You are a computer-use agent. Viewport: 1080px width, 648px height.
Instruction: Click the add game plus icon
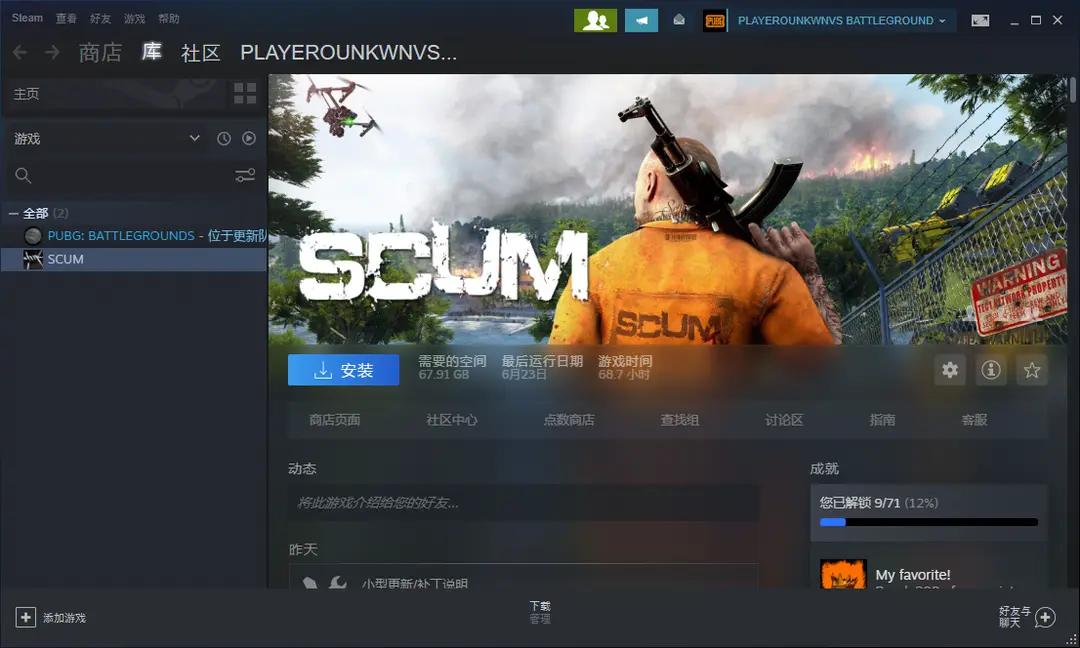click(x=25, y=618)
